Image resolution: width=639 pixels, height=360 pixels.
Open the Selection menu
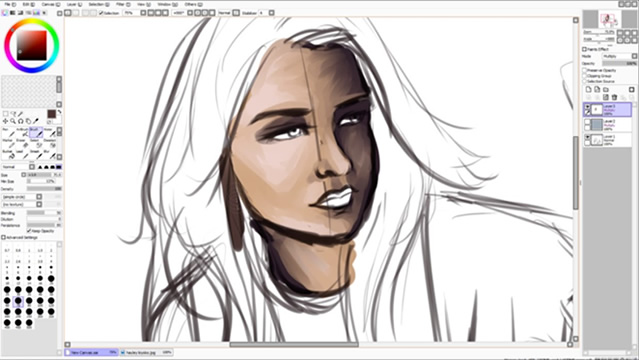99,4
